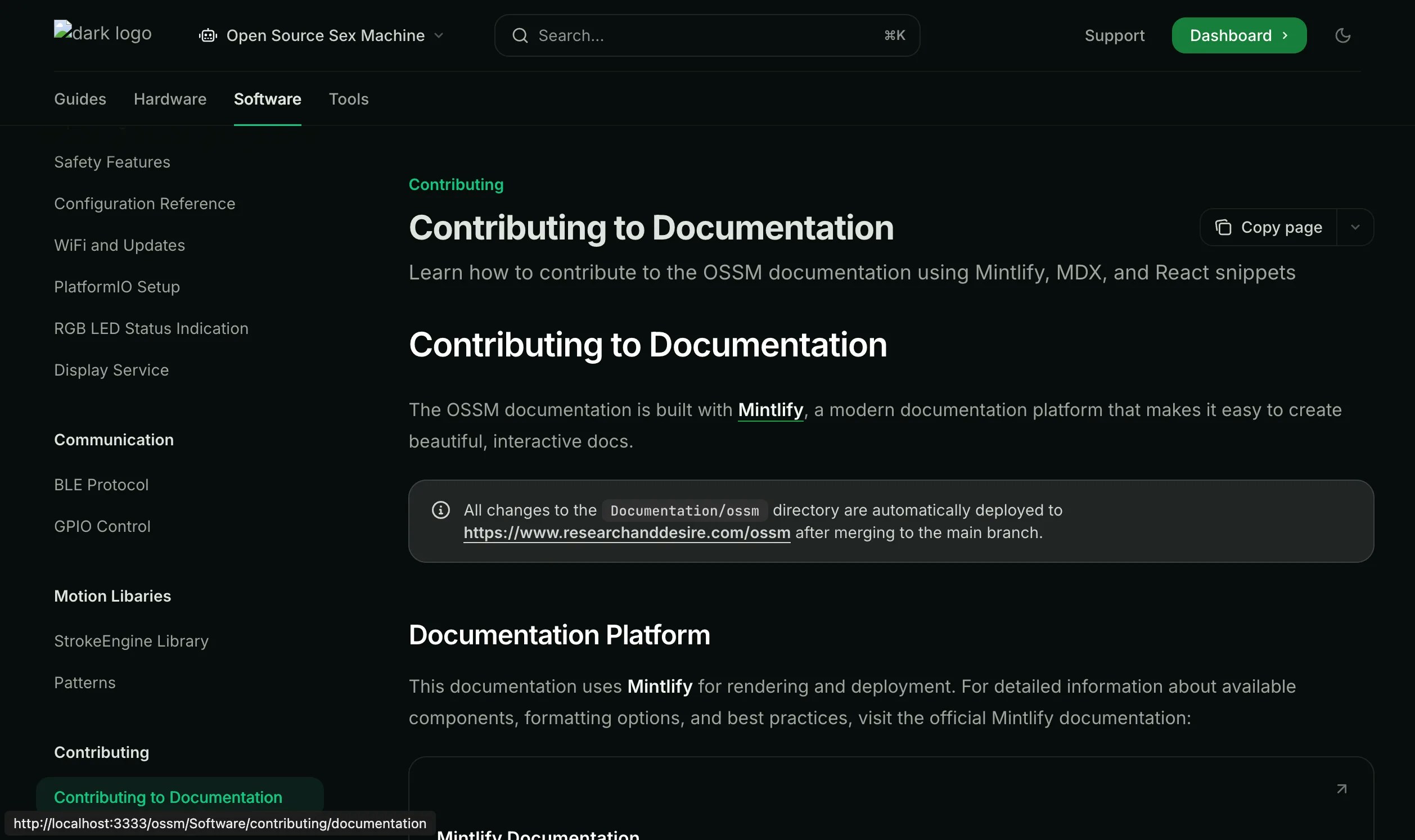Open the researchanddesire.com/ossm link
This screenshot has width=1415, height=840.
(x=627, y=532)
